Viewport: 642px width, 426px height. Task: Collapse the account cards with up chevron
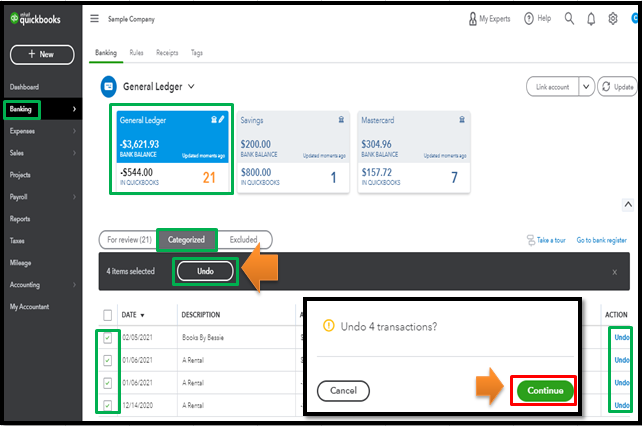pyautogui.click(x=628, y=204)
